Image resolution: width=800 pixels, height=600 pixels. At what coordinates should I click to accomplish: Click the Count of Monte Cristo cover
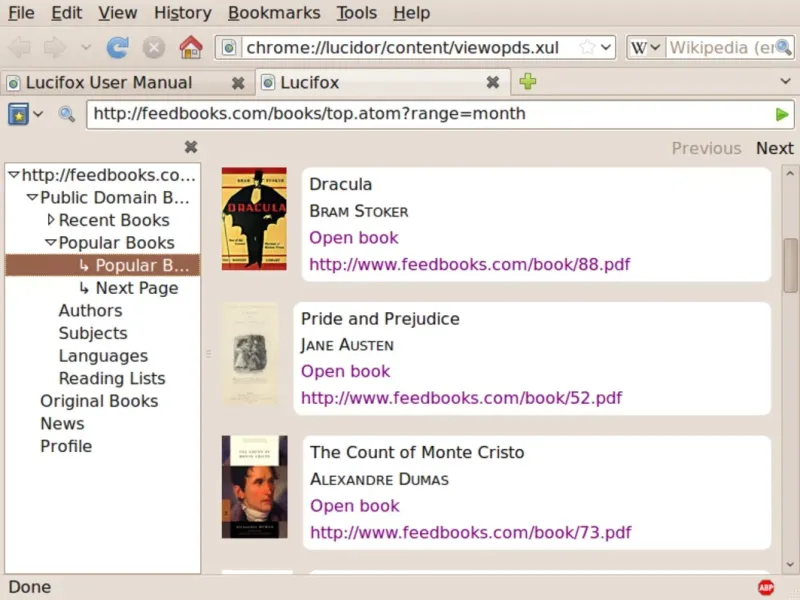255,487
